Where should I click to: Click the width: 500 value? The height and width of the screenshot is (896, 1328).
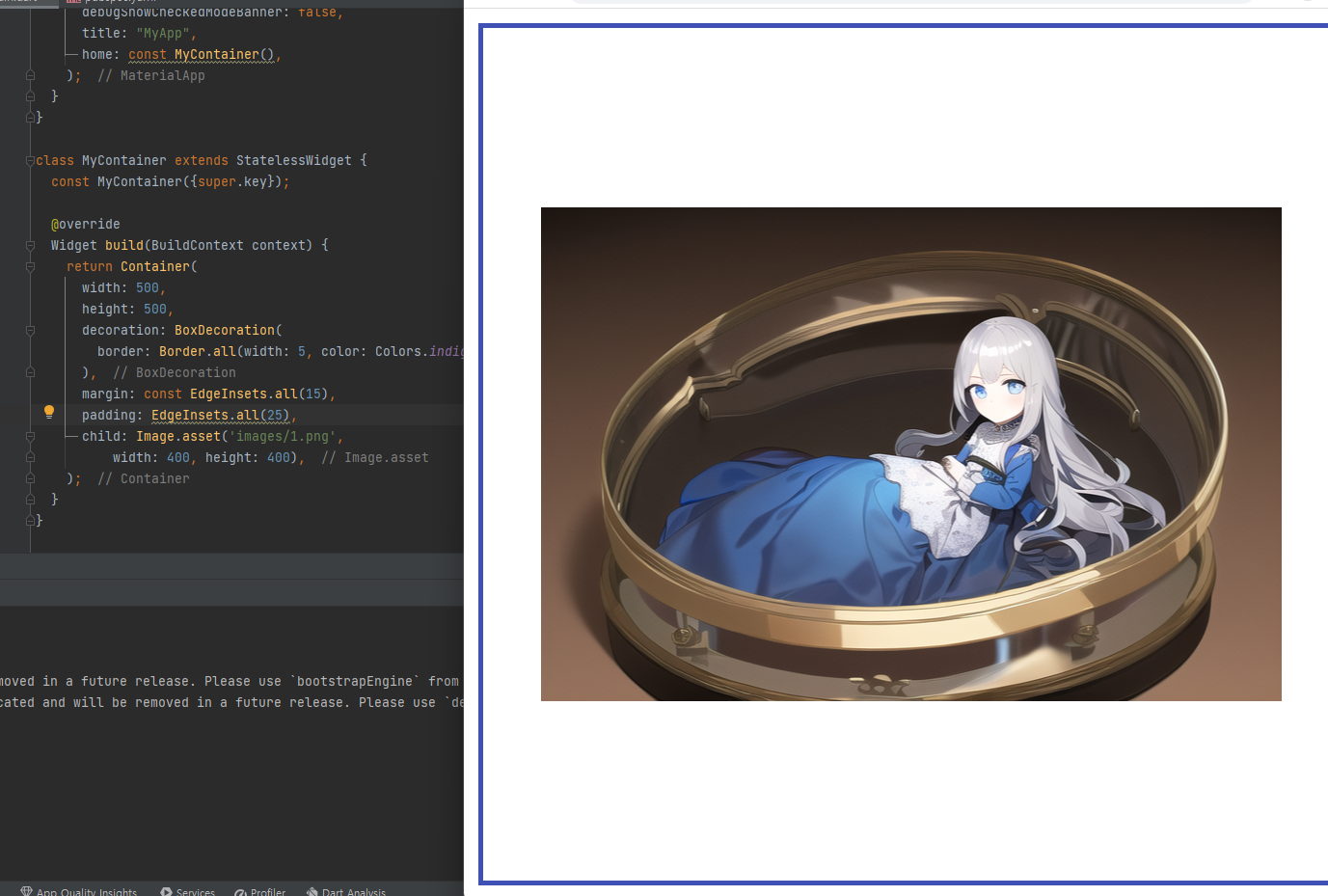point(148,287)
